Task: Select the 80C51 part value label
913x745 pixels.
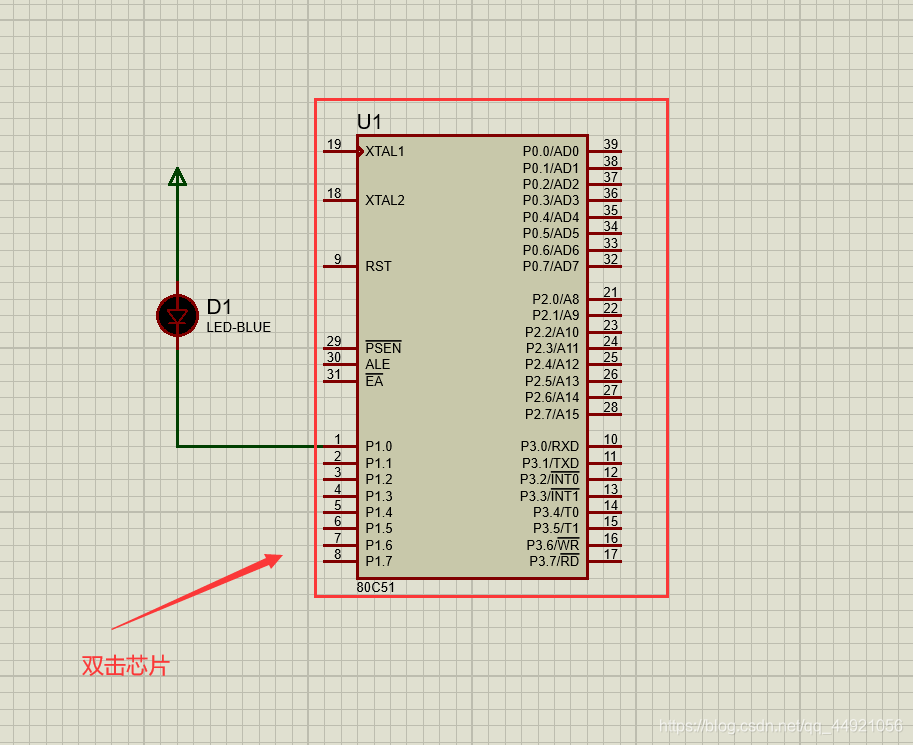Action: click(x=376, y=587)
